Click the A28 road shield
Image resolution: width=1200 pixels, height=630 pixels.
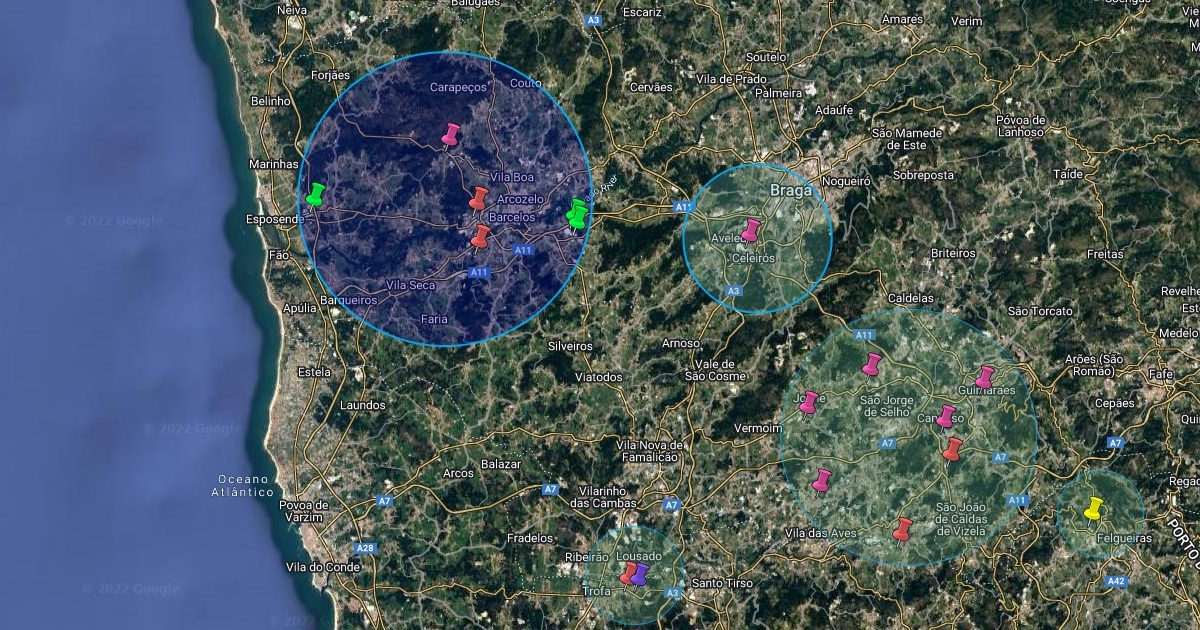tap(365, 548)
